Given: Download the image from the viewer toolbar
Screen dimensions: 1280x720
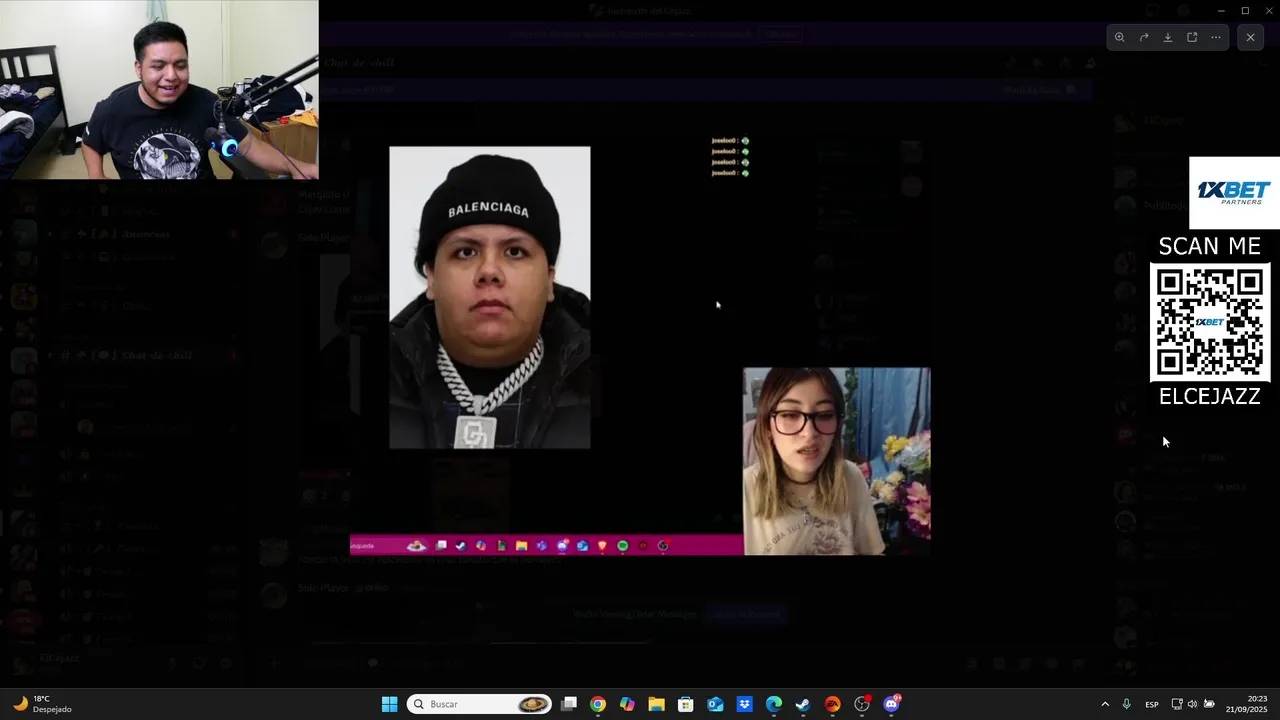Looking at the screenshot, I should (1168, 37).
